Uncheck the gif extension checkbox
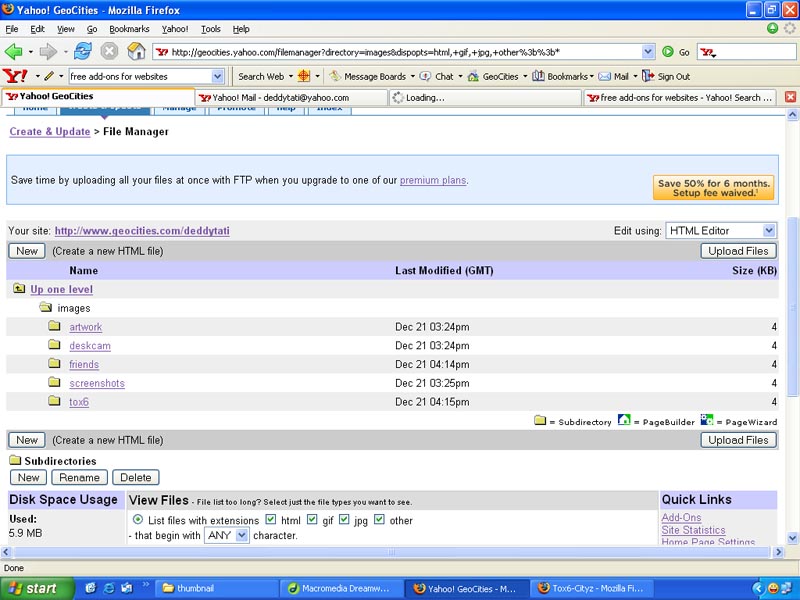Screen dimensions: 800x600 coord(312,519)
